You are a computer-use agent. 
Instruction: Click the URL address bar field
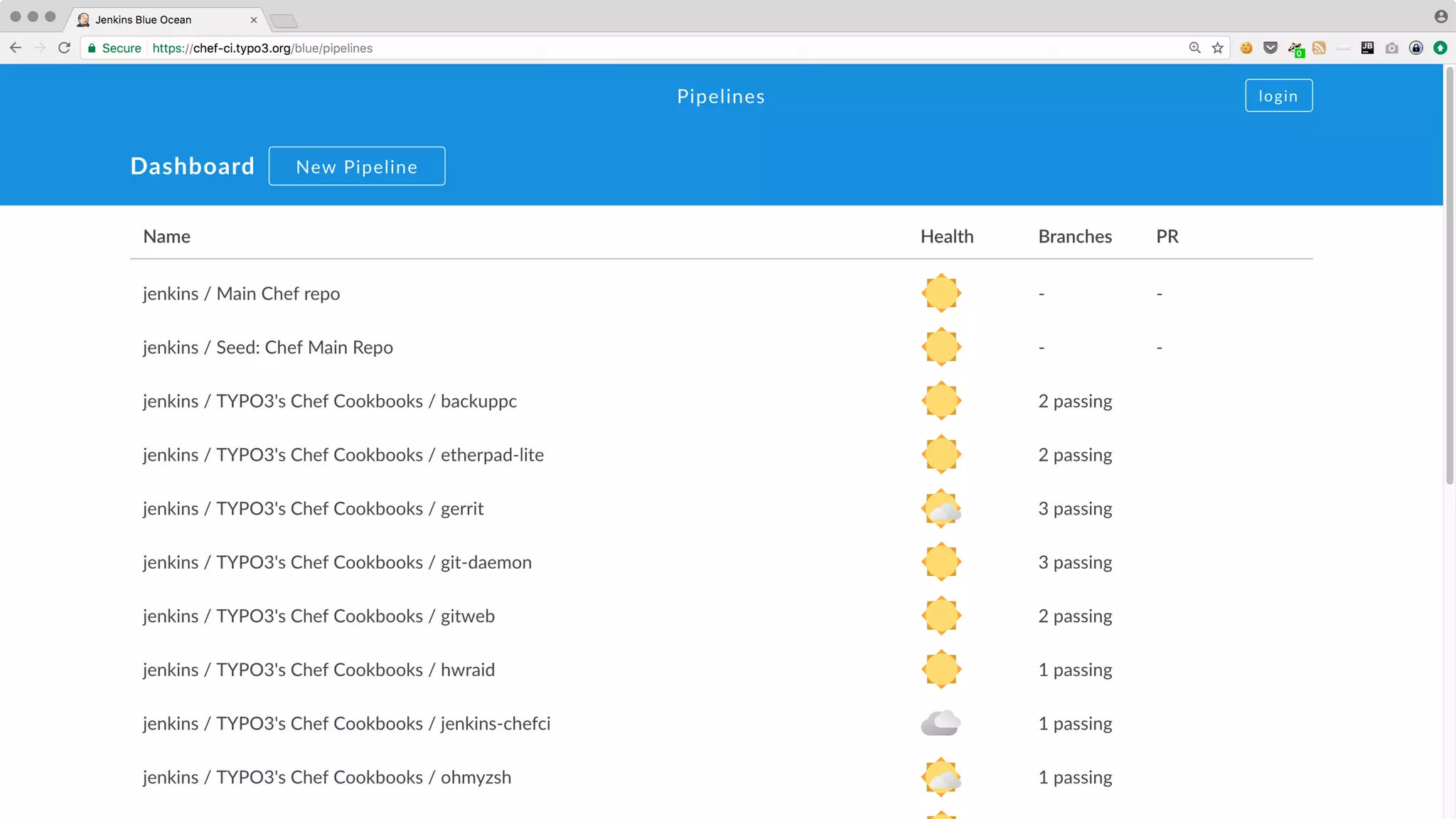point(640,48)
